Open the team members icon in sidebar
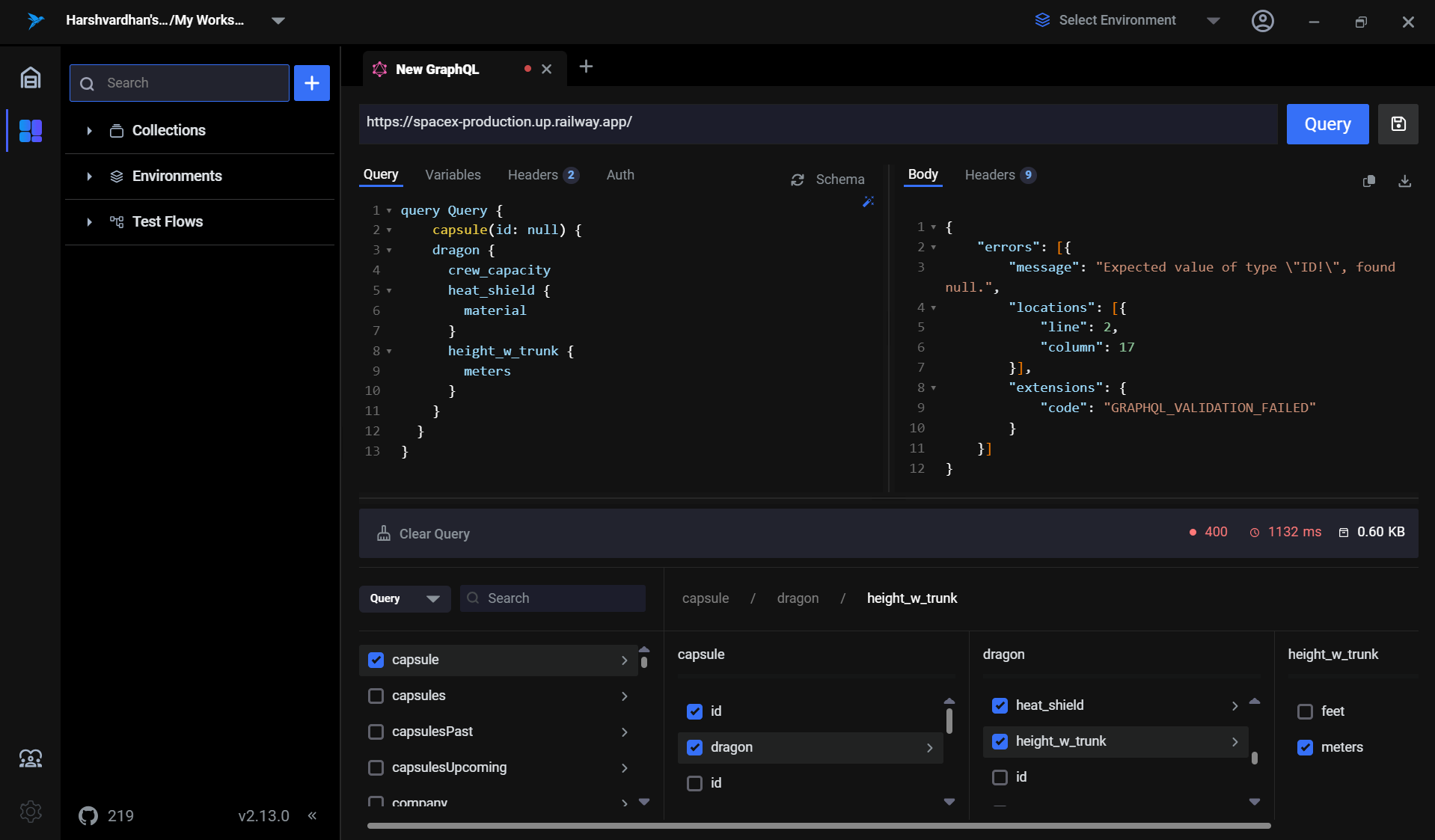The image size is (1435, 840). (31, 758)
